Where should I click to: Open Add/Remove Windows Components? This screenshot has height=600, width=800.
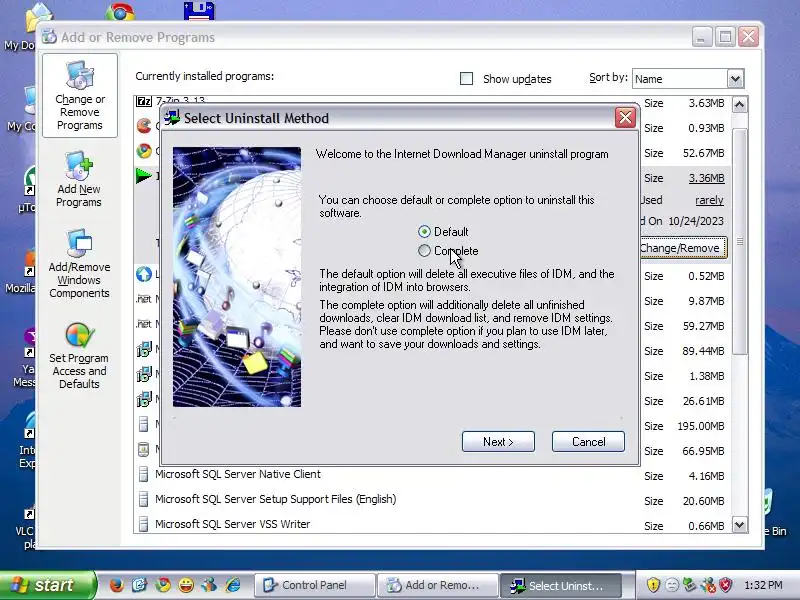click(79, 264)
